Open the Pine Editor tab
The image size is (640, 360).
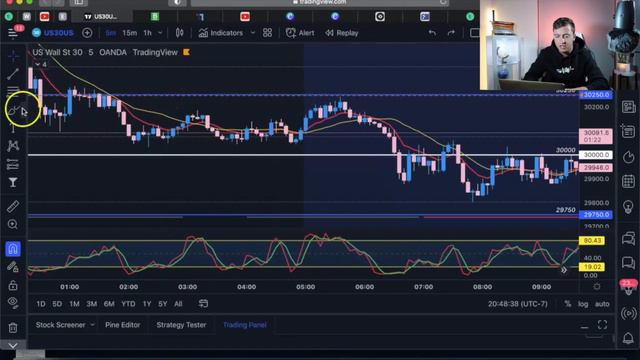click(x=122, y=325)
